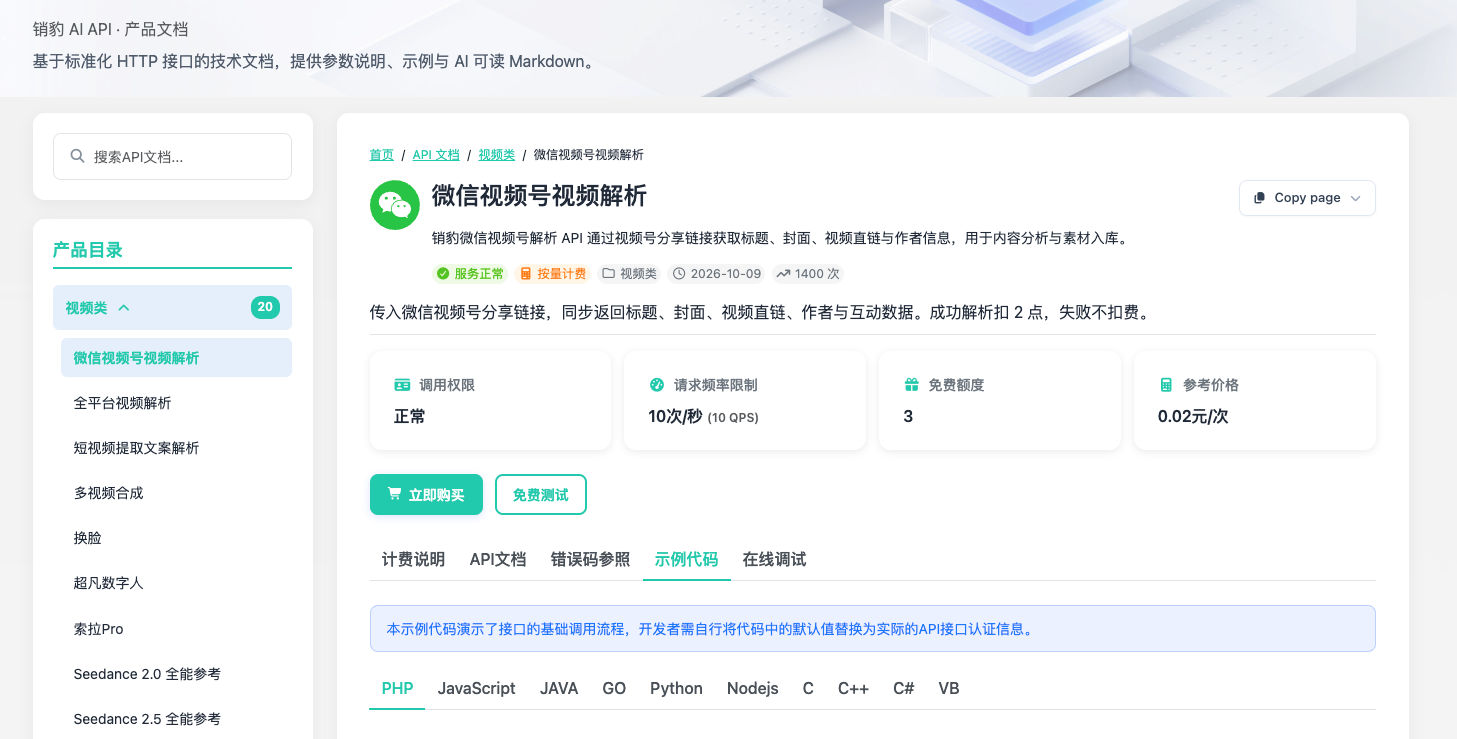Select the JAVA code tab
The width and height of the screenshot is (1457, 739).
point(559,688)
